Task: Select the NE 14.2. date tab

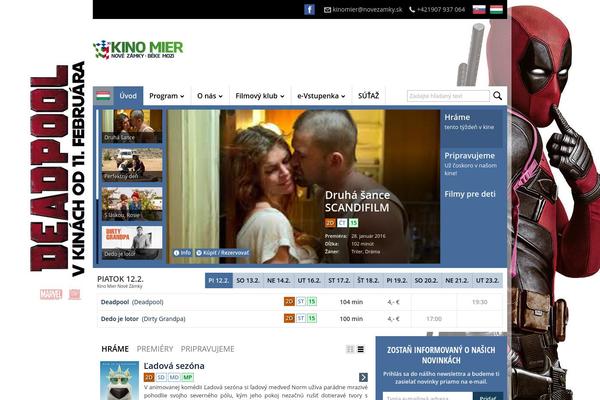Action: [279, 281]
